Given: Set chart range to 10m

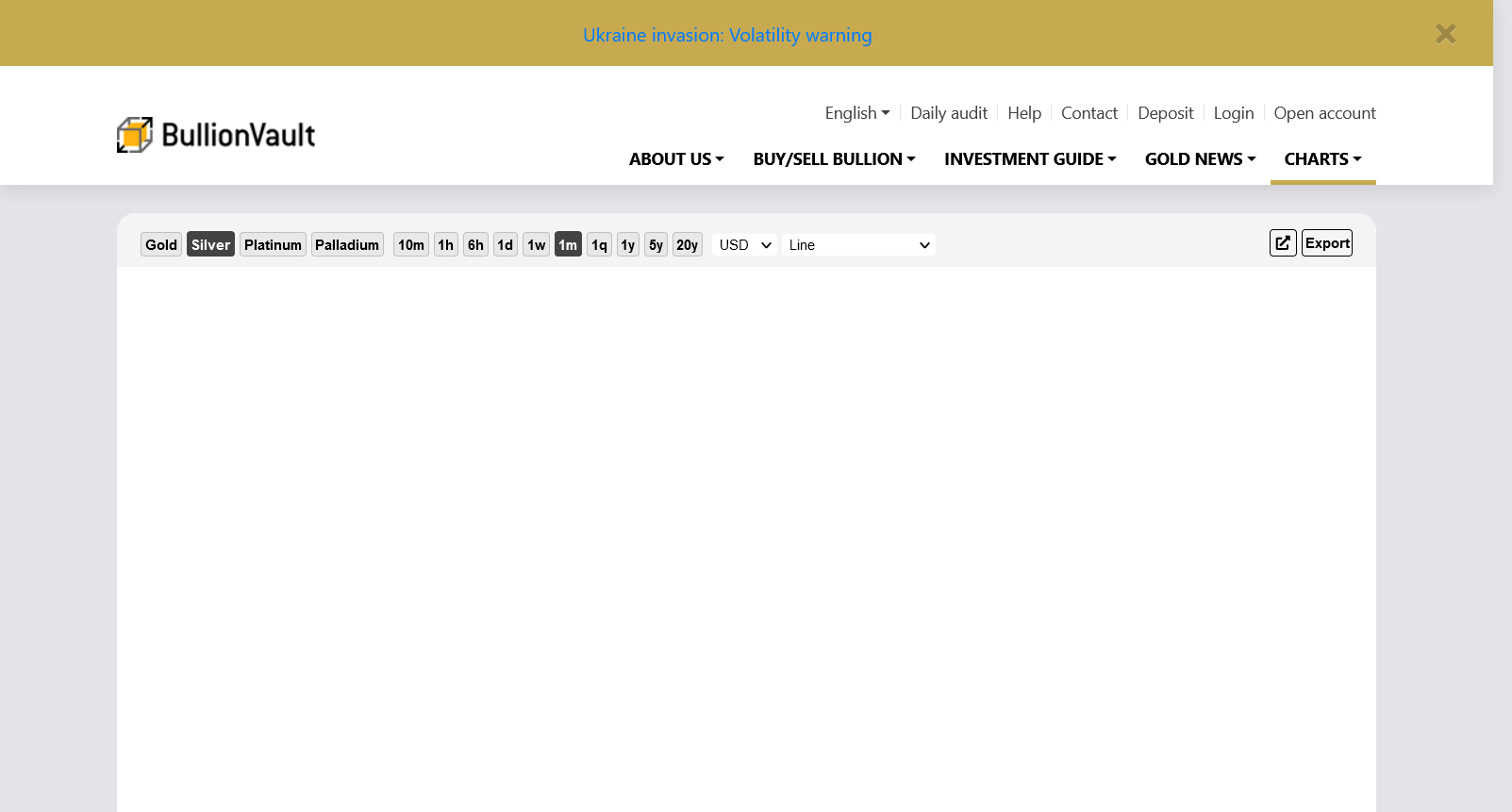Looking at the screenshot, I should 411,245.
